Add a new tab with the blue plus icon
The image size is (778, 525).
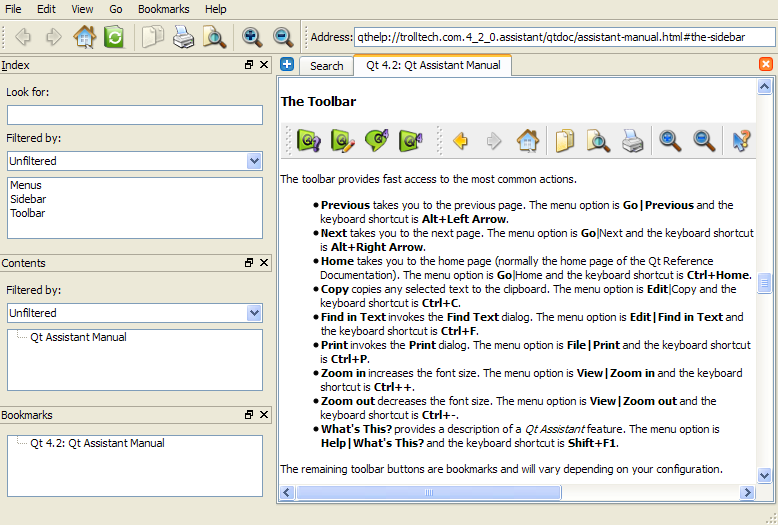pyautogui.click(x=287, y=64)
